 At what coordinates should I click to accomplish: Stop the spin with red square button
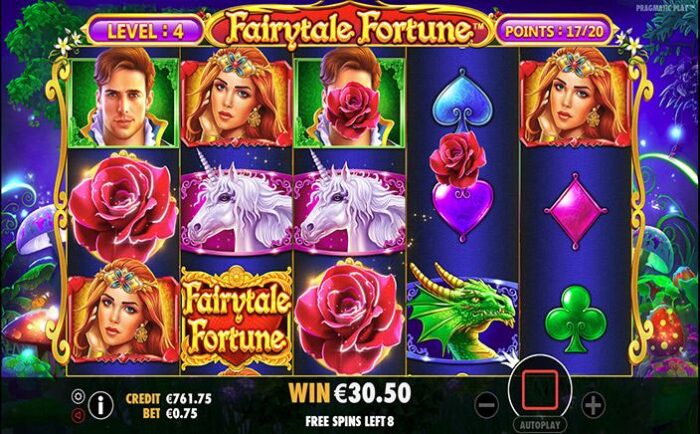[x=540, y=390]
